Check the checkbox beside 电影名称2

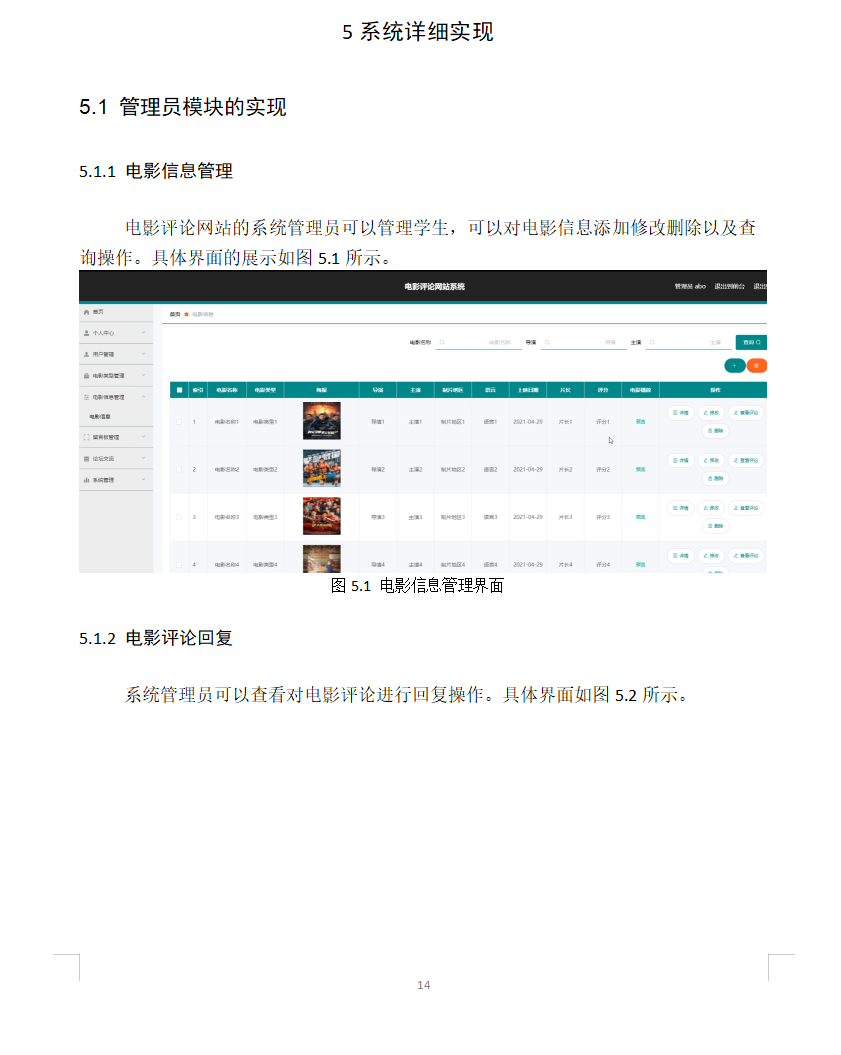click(x=177, y=469)
